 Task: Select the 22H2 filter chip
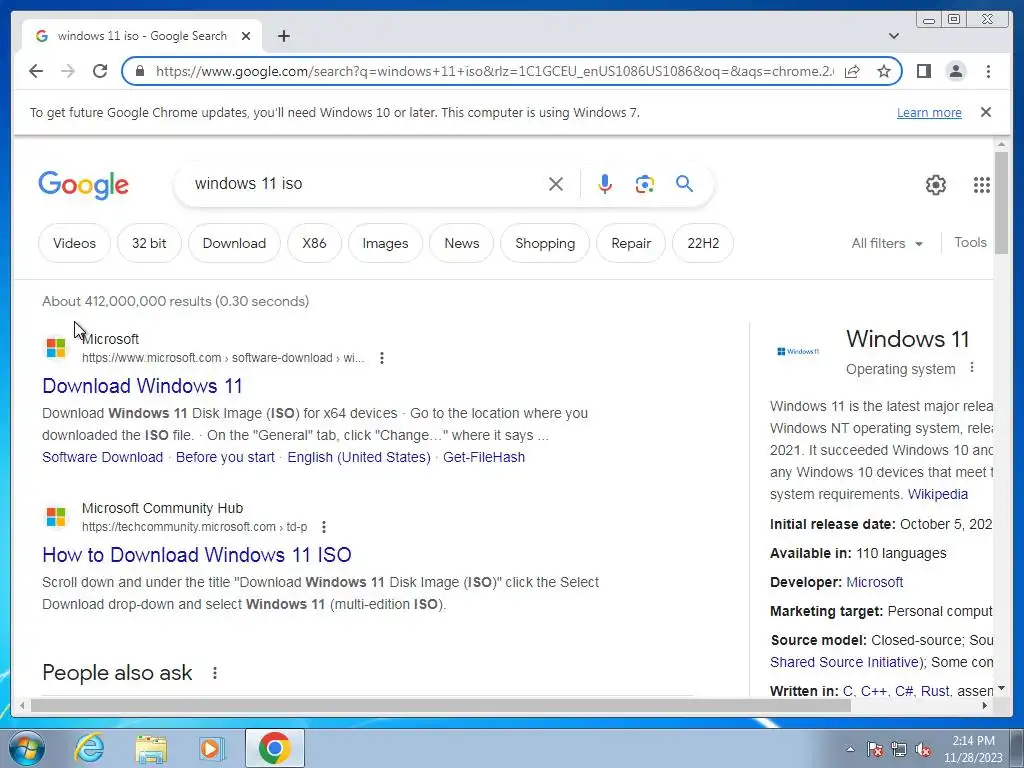click(703, 243)
